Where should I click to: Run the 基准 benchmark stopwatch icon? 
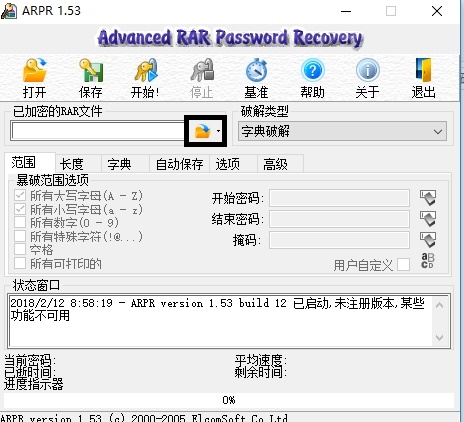tap(256, 71)
